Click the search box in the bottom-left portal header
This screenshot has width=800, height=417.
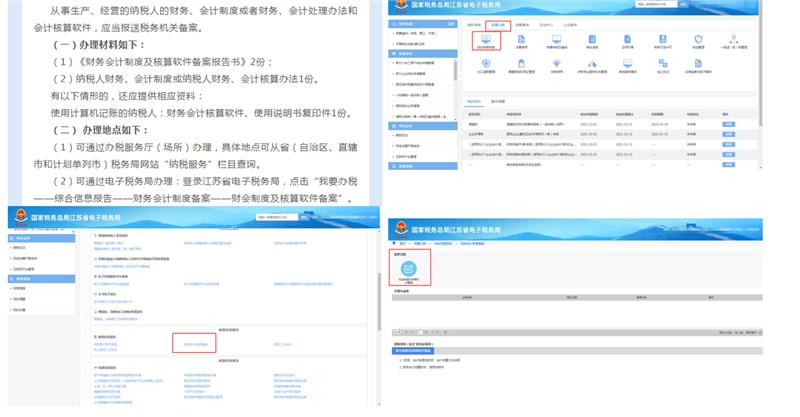click(277, 217)
